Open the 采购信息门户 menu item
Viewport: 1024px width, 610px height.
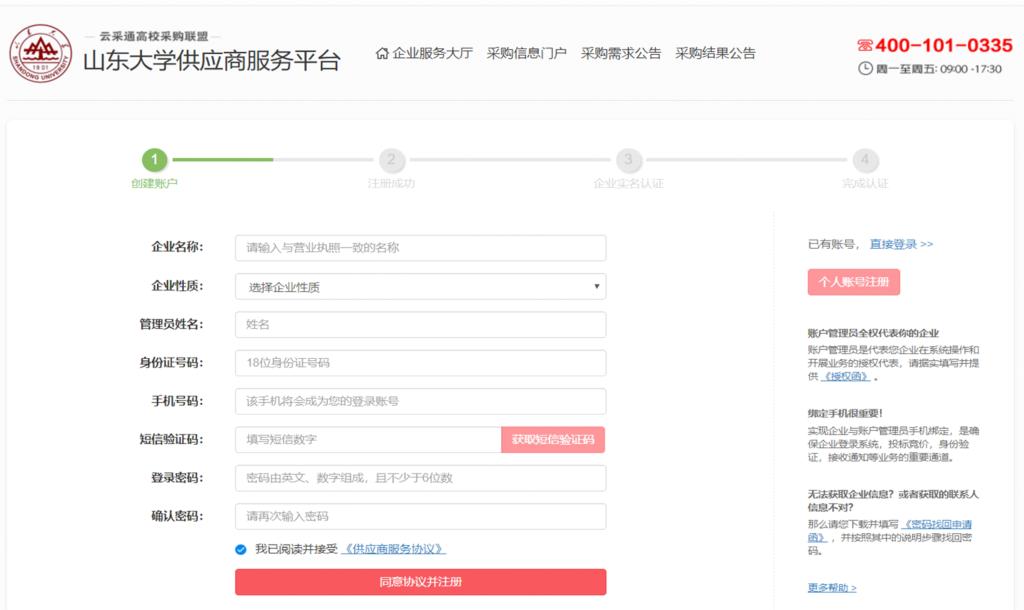point(526,53)
